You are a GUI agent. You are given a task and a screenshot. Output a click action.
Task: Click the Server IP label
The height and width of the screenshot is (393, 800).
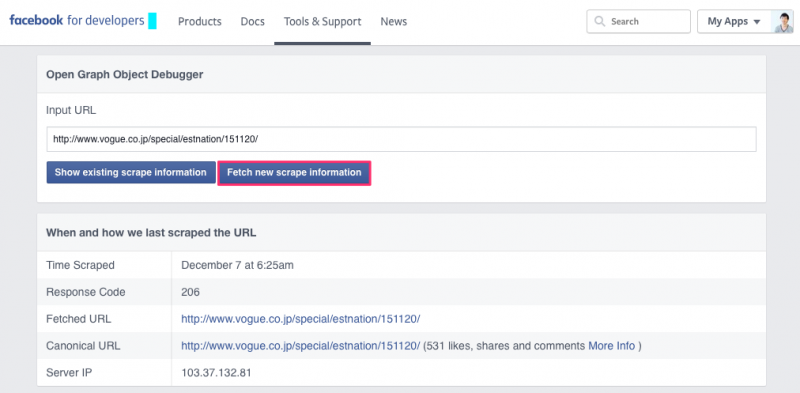[x=69, y=373]
